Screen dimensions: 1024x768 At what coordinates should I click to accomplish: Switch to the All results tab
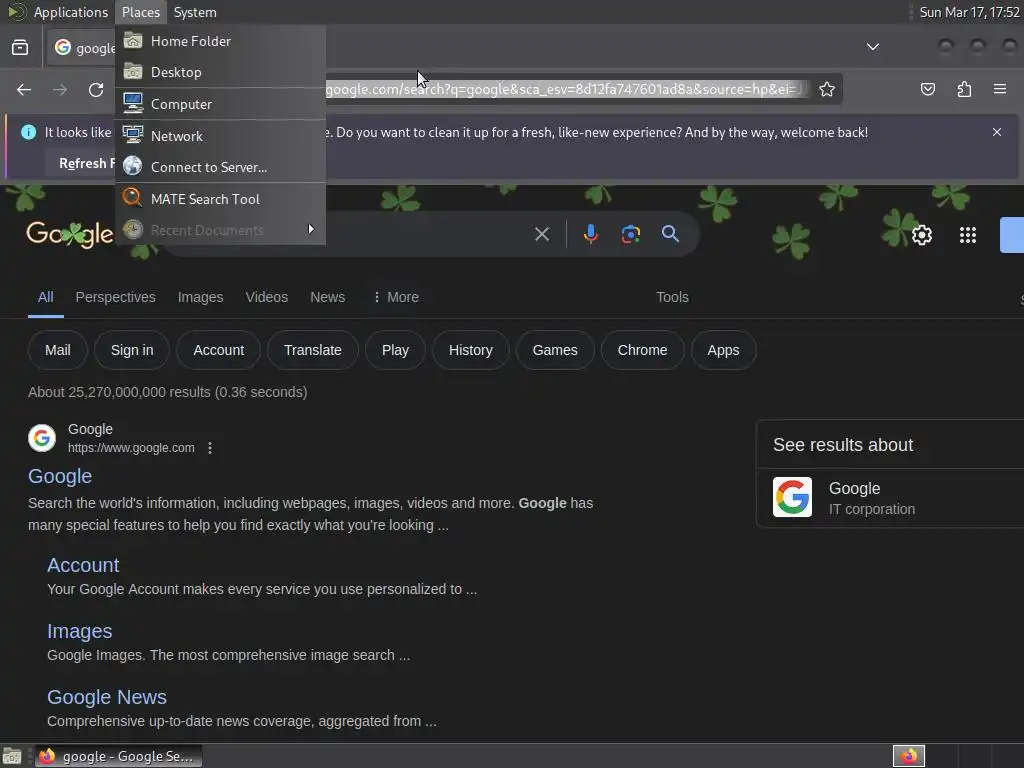[46, 297]
